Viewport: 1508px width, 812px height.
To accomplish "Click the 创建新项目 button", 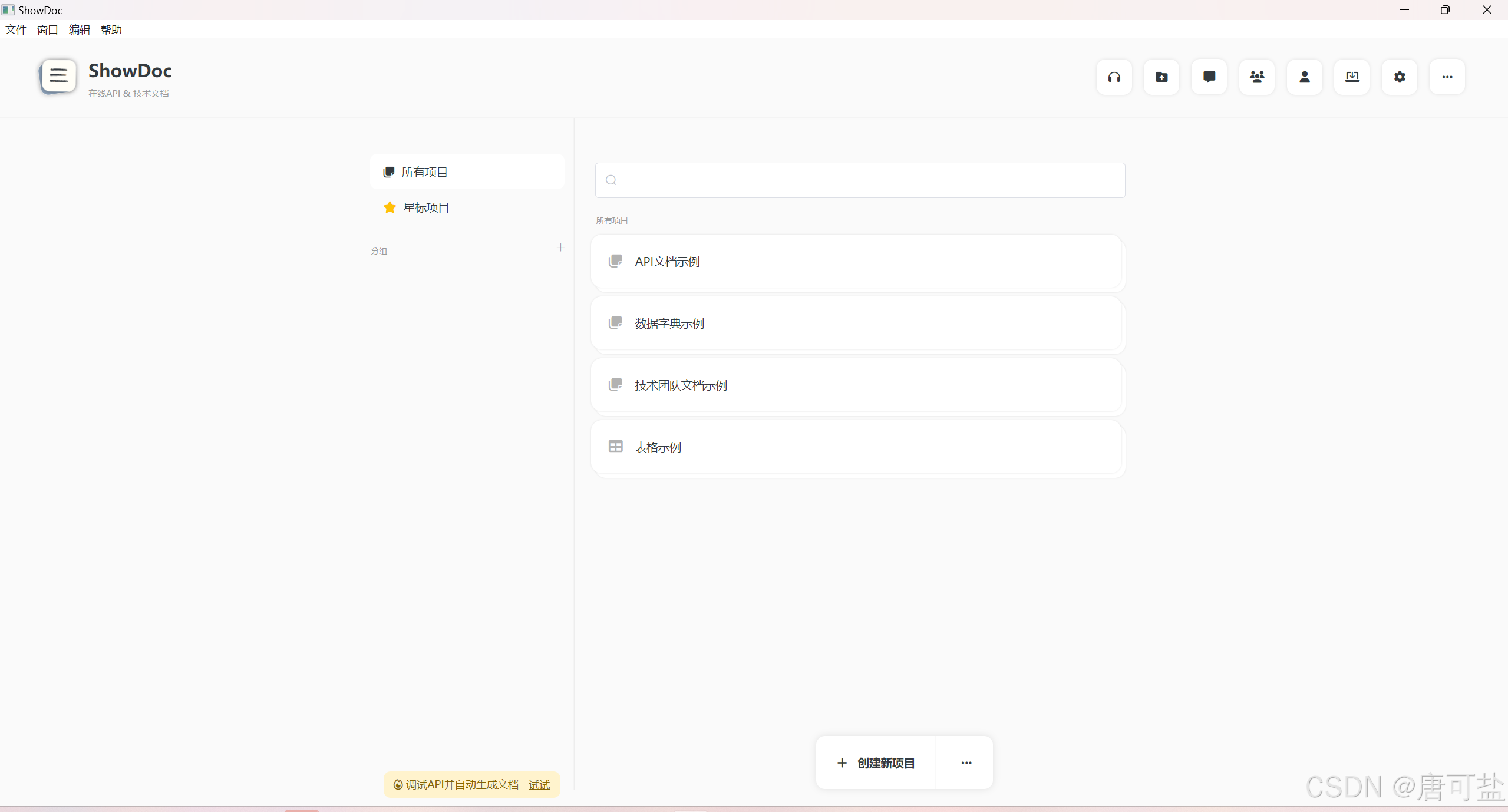I will 876,763.
